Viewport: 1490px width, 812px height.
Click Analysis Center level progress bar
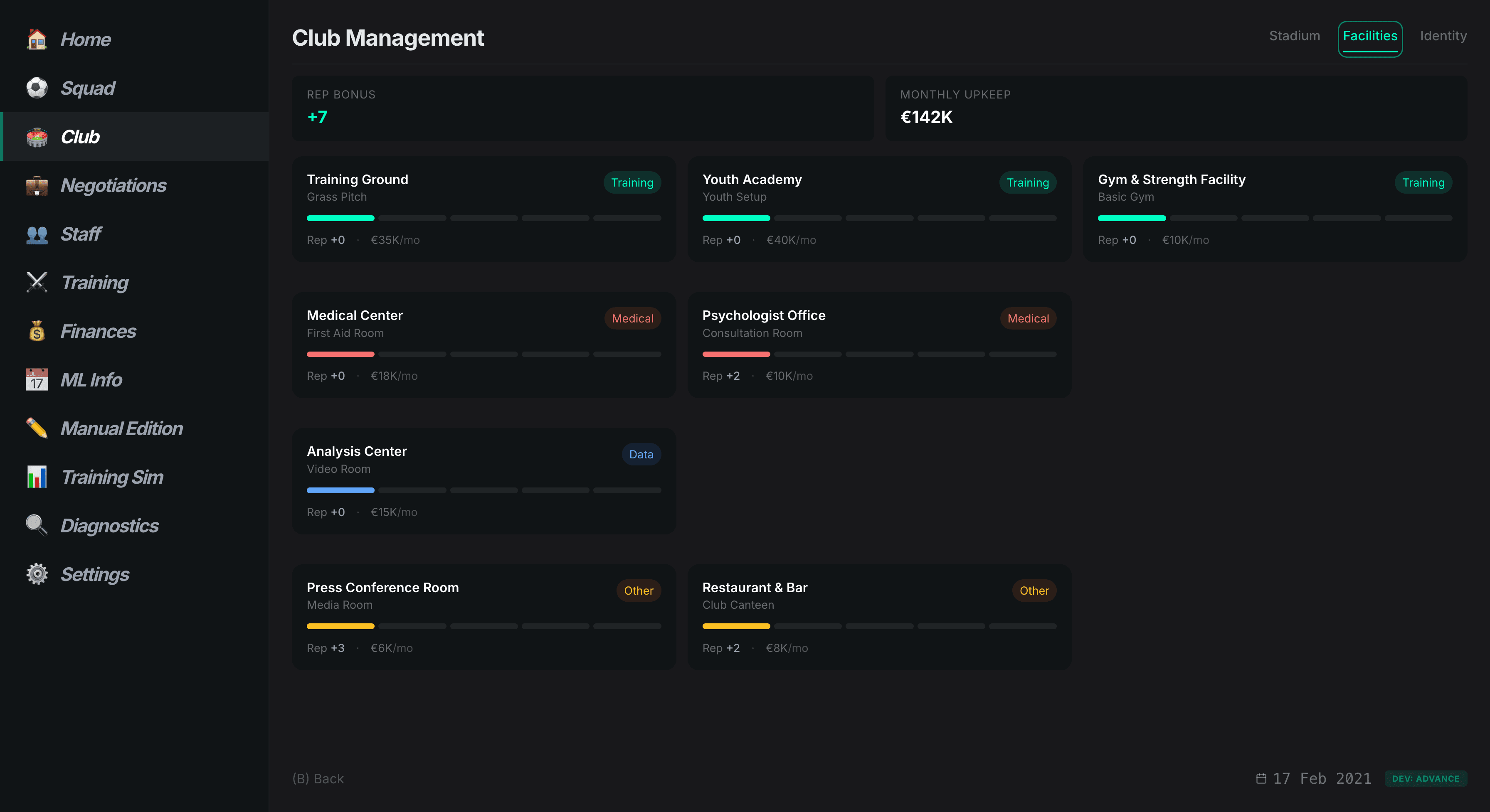click(484, 490)
